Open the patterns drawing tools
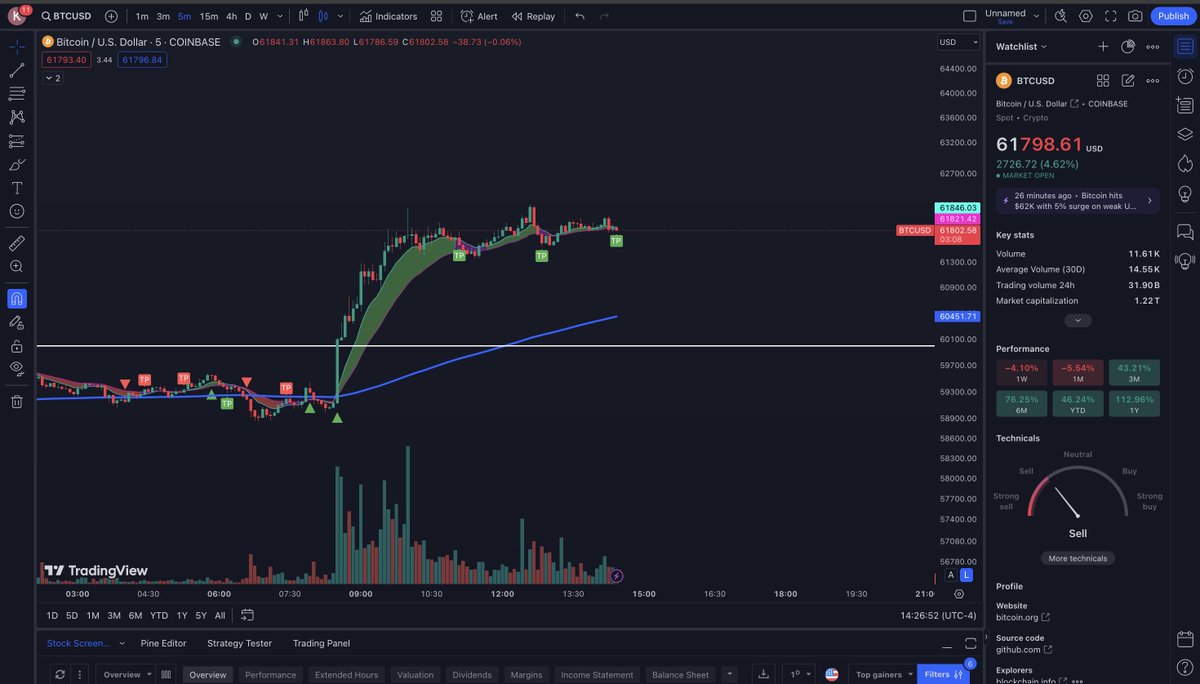This screenshot has height=684, width=1200. pyautogui.click(x=17, y=117)
